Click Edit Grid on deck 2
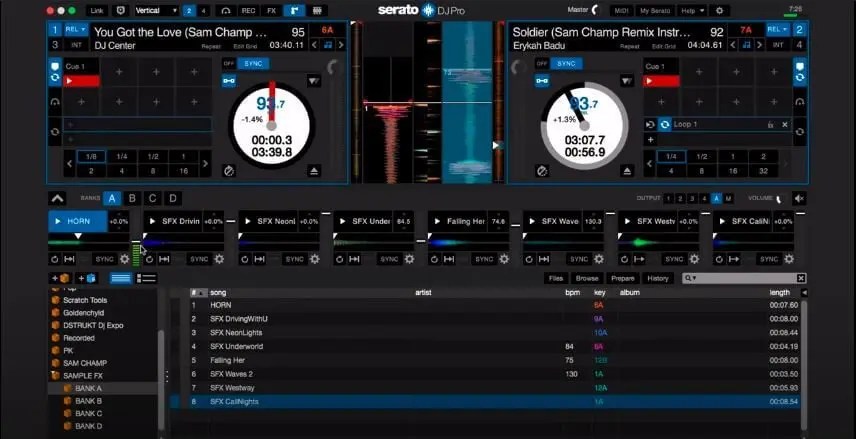 tap(664, 46)
